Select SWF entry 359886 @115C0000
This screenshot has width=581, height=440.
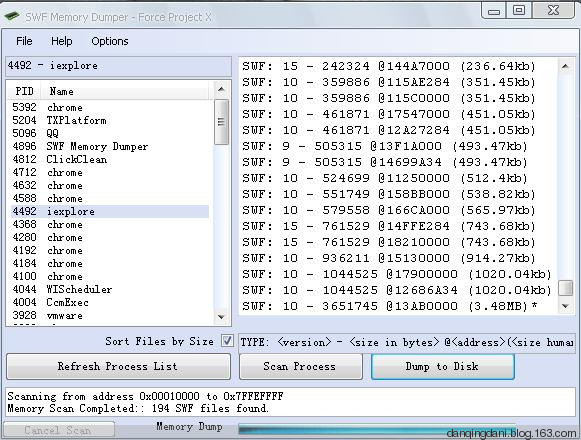[x=389, y=98]
